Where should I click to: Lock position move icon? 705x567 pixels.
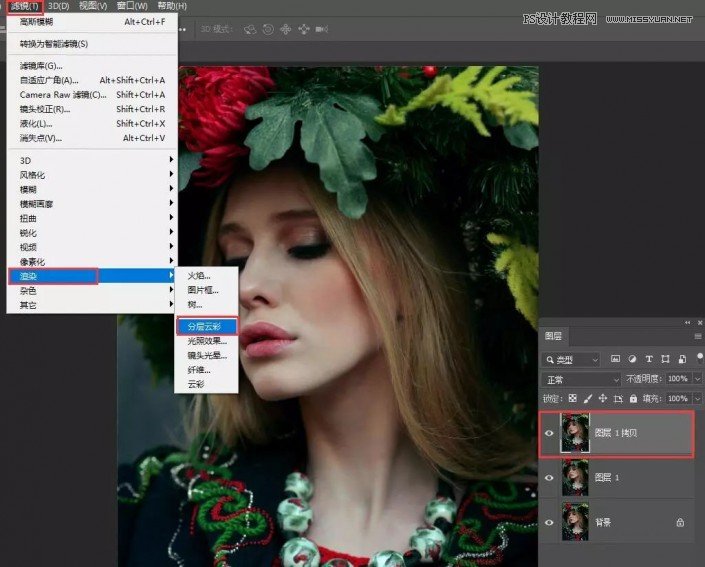tap(603, 398)
